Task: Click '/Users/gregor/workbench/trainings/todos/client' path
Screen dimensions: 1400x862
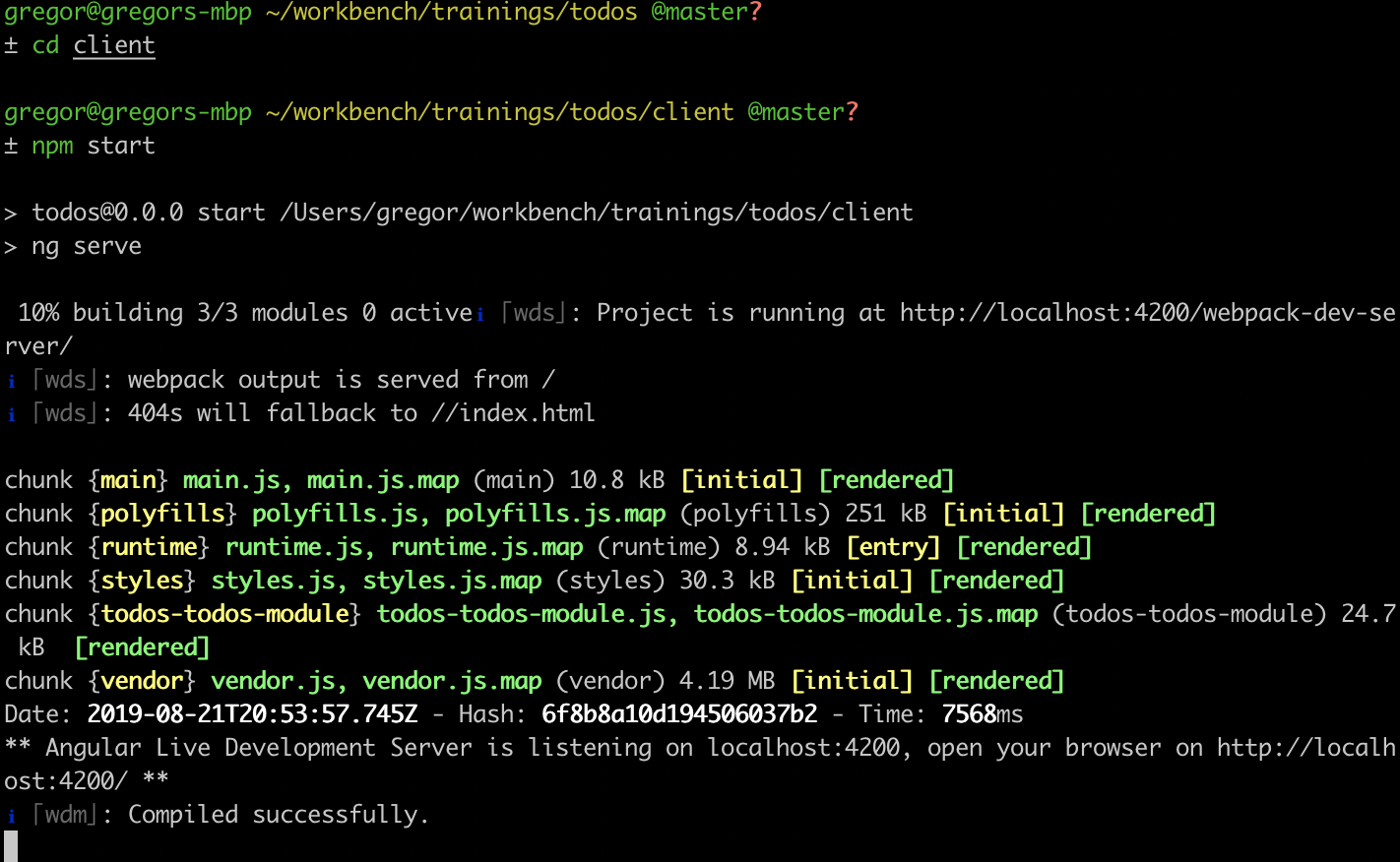Action: point(597,213)
